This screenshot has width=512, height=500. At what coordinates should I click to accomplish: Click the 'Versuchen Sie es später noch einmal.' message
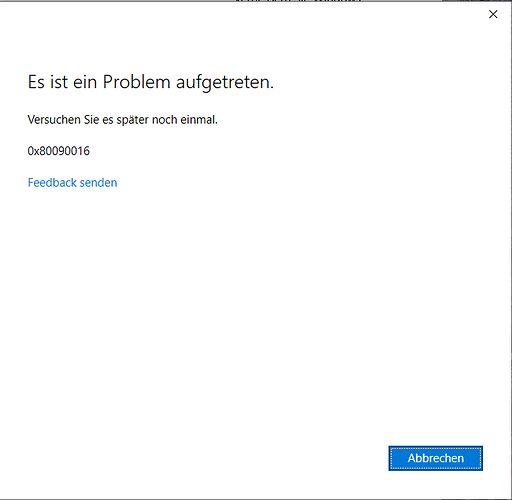tap(123, 120)
